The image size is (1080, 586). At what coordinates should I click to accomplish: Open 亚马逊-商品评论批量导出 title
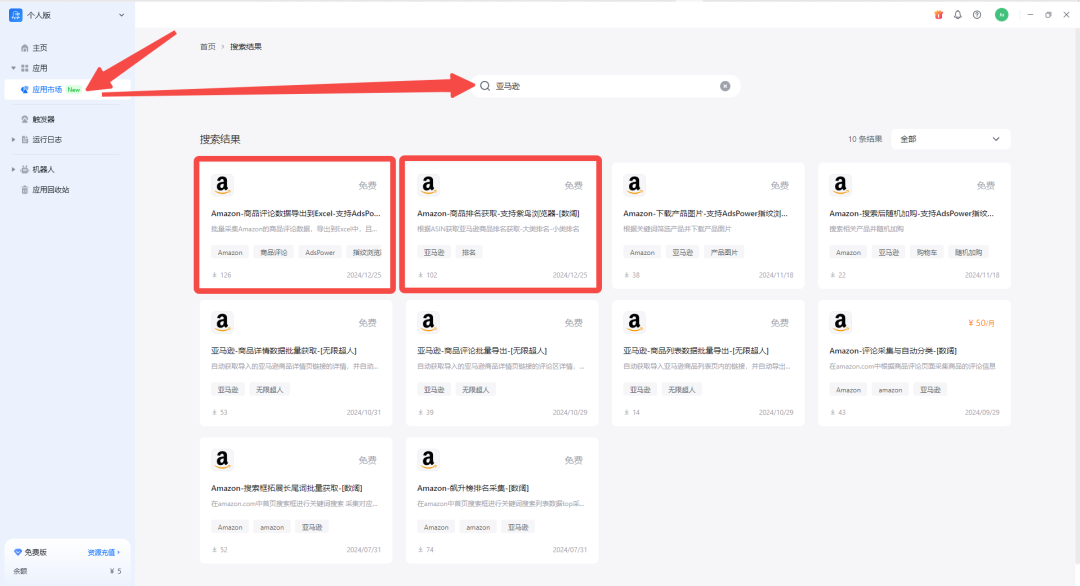[482, 350]
